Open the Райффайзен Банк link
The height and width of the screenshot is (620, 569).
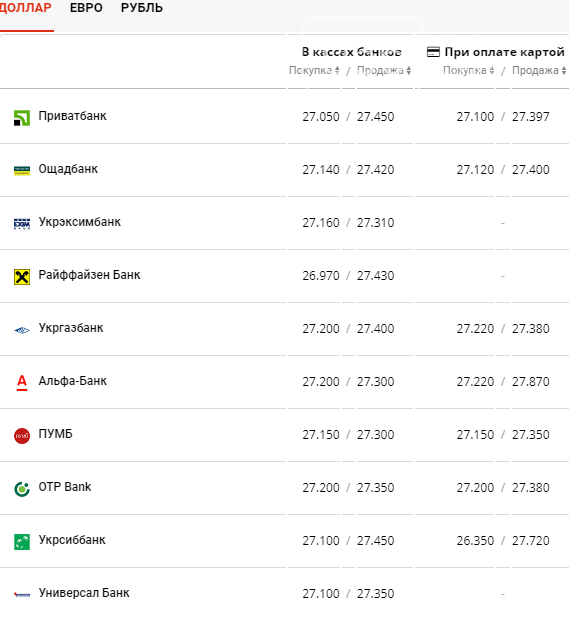[x=89, y=275]
